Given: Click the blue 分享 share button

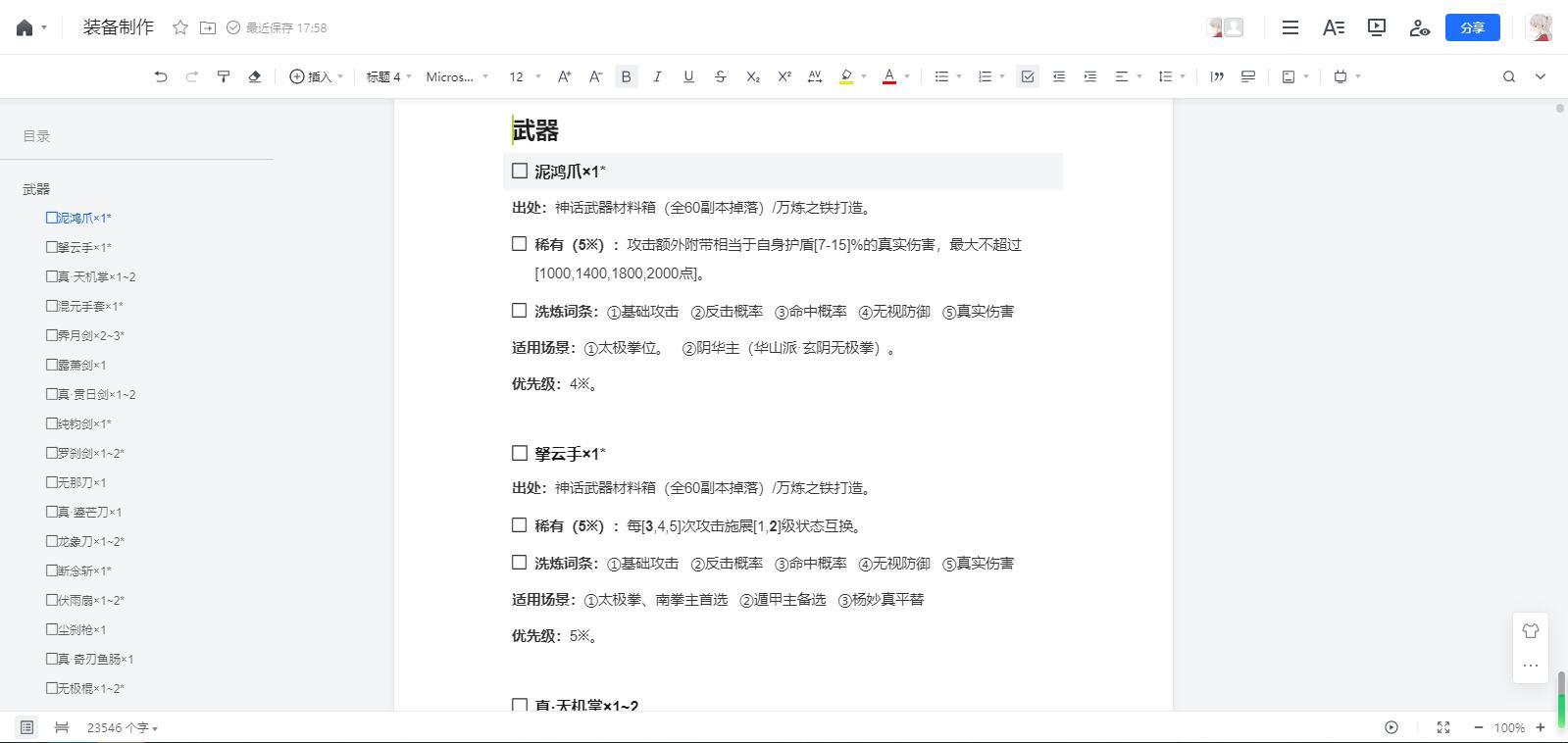Looking at the screenshot, I should tap(1473, 27).
